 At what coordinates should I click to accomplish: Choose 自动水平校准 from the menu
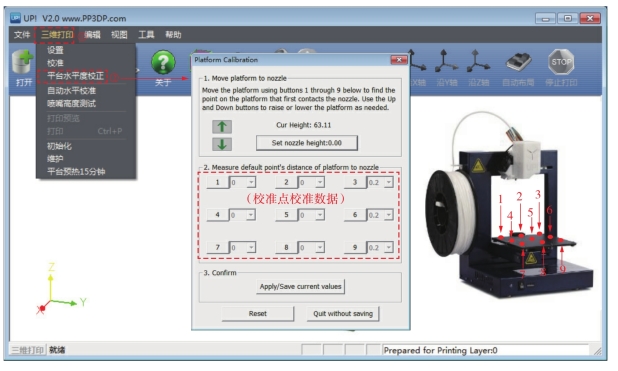click(71, 91)
